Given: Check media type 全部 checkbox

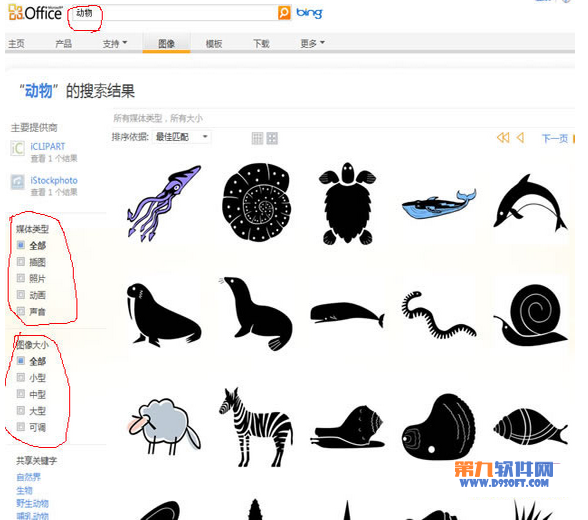Looking at the screenshot, I should coord(21,245).
